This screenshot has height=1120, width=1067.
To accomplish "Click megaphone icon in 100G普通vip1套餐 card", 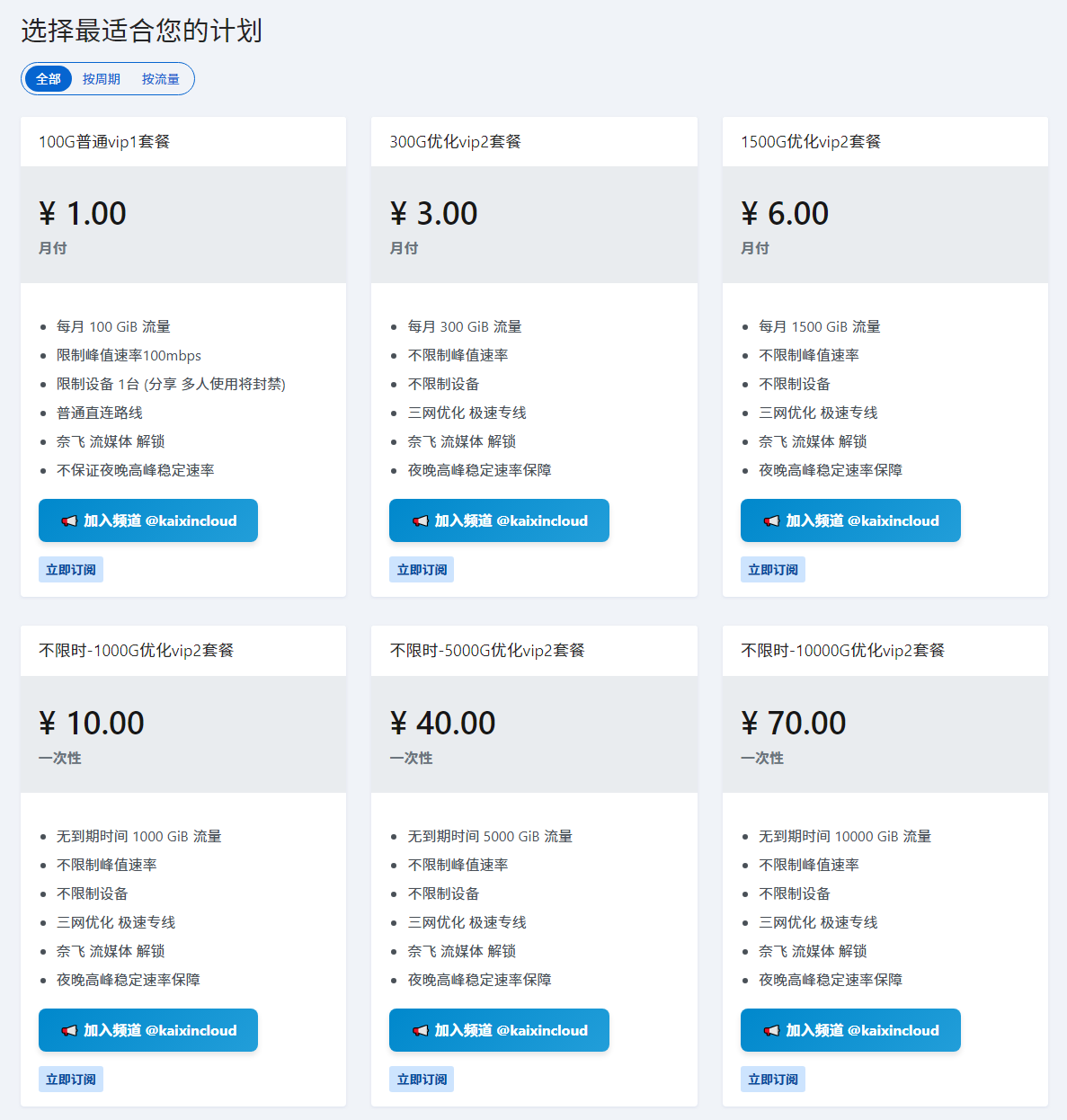I will click(x=69, y=521).
